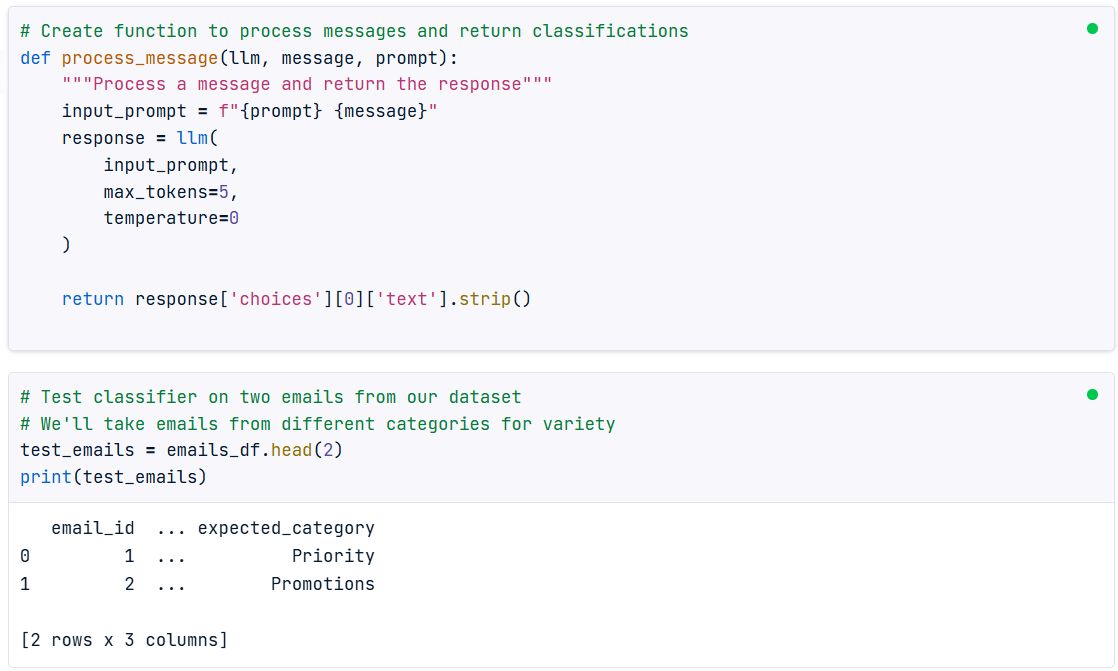Click the input_prompt f-string assignment line
Screen dimensions: 1118x671
pos(250,111)
